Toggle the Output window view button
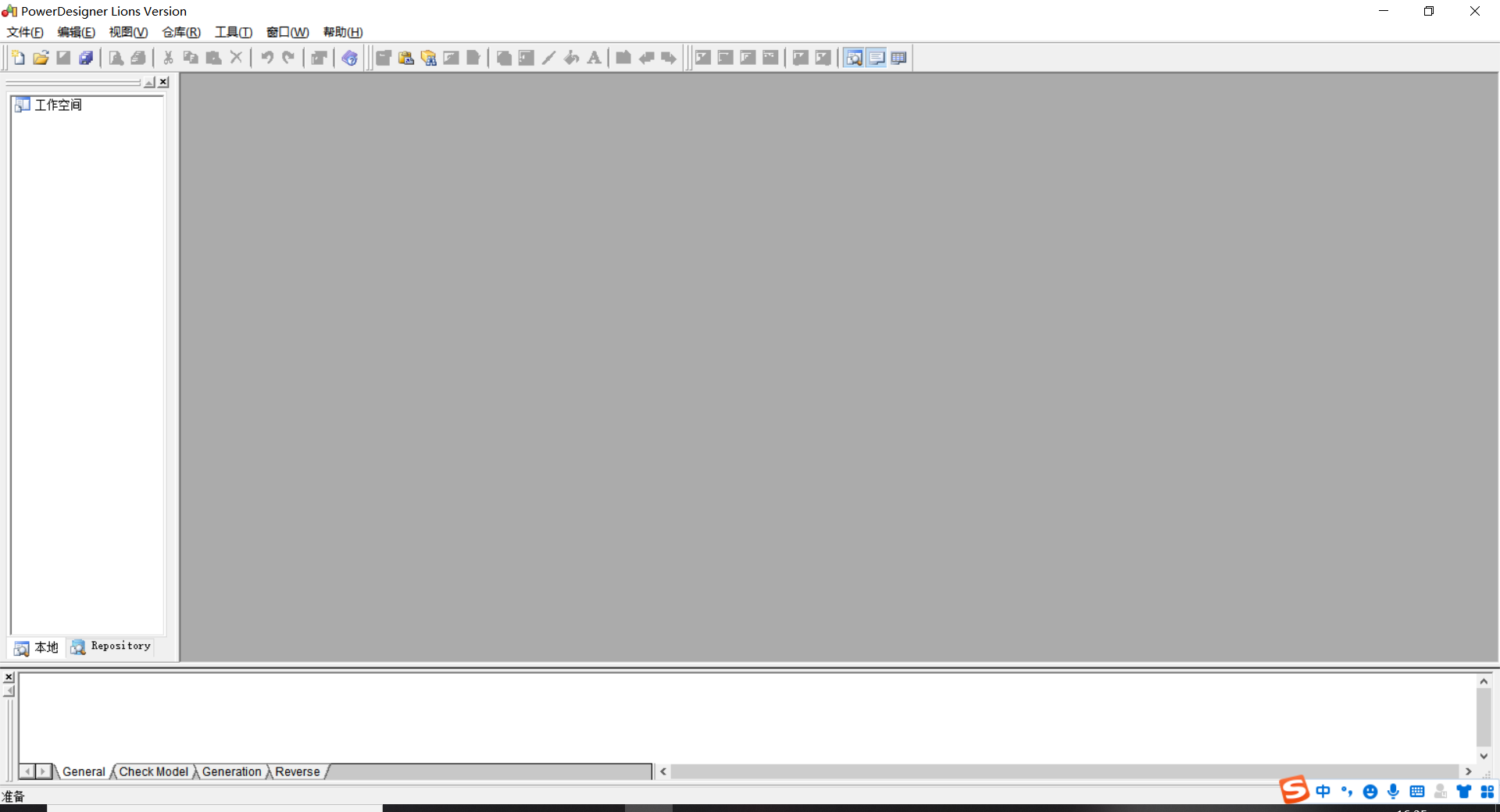 [877, 58]
